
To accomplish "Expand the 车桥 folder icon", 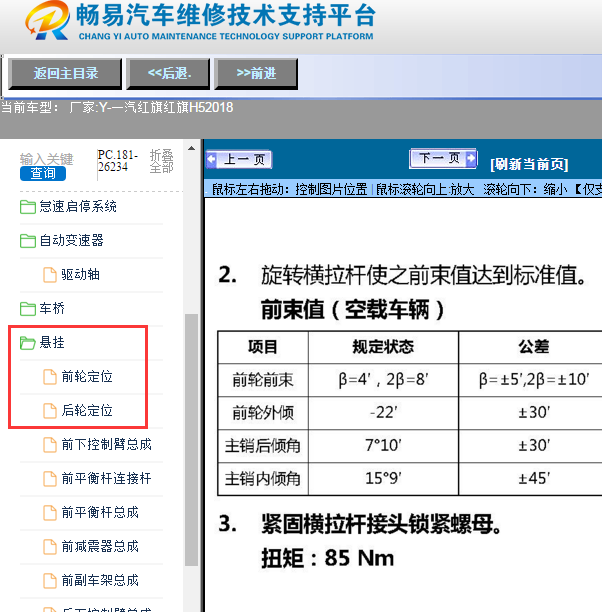I will (x=28, y=309).
